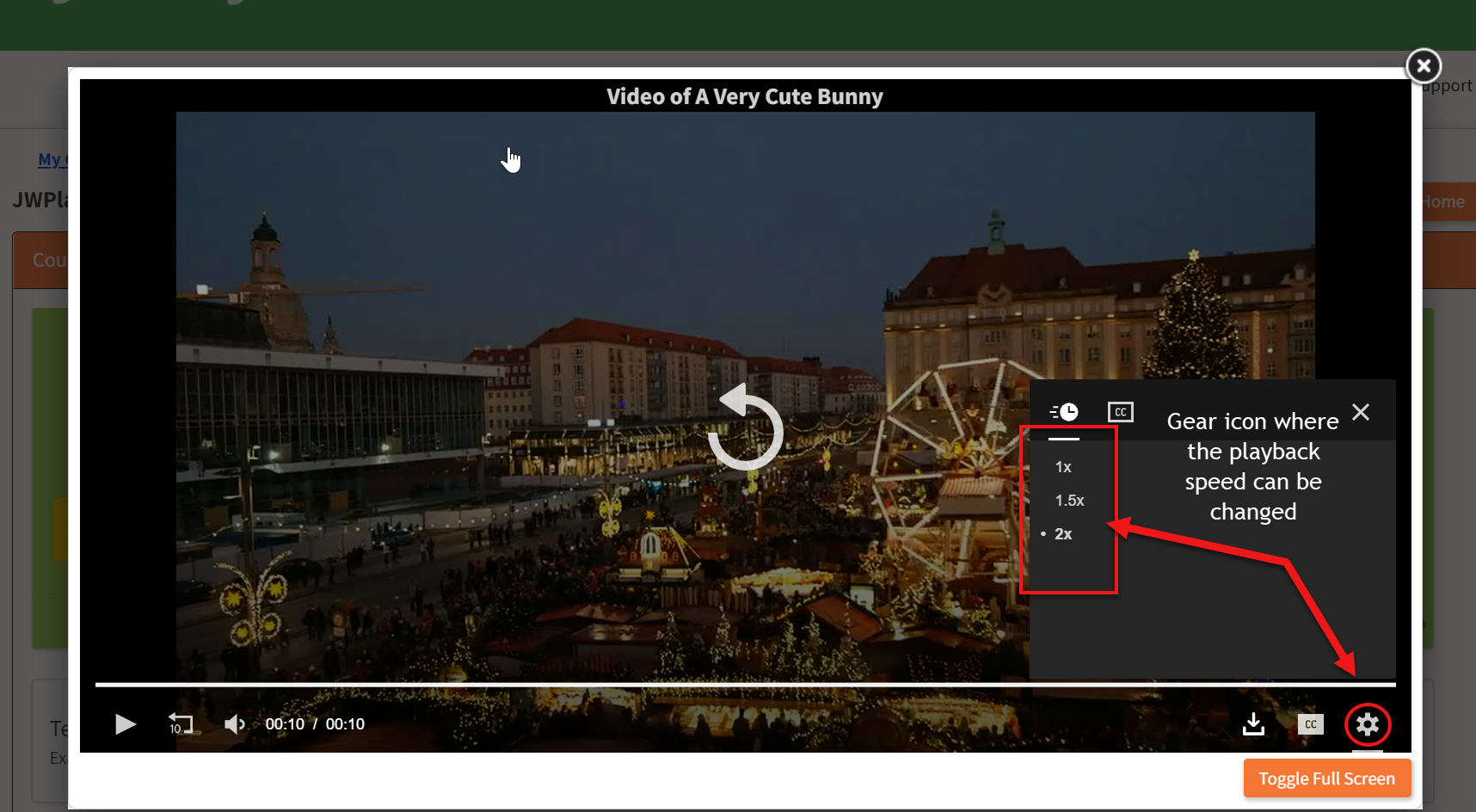Enable closed captions from the control bar
Image resolution: width=1476 pixels, height=812 pixels.
1310,724
